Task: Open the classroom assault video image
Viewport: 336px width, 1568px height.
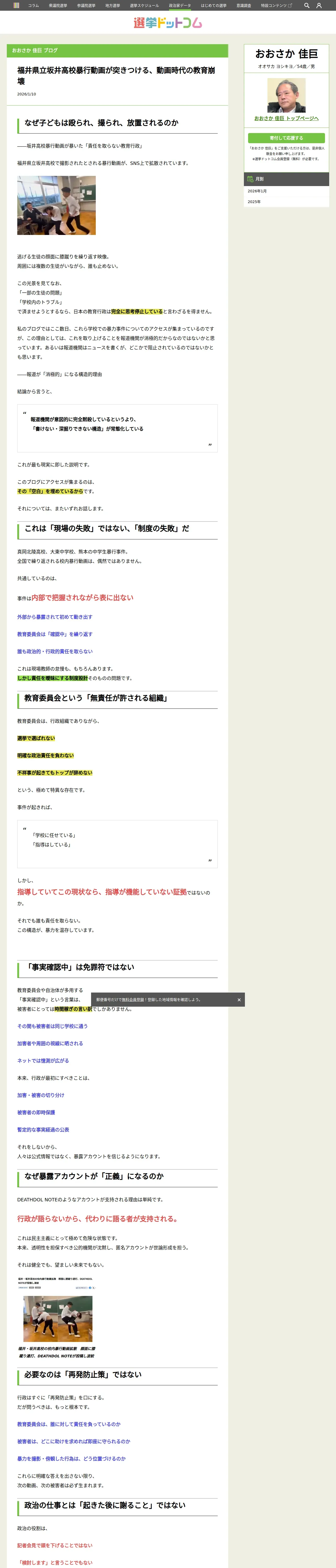Action: tap(56, 205)
